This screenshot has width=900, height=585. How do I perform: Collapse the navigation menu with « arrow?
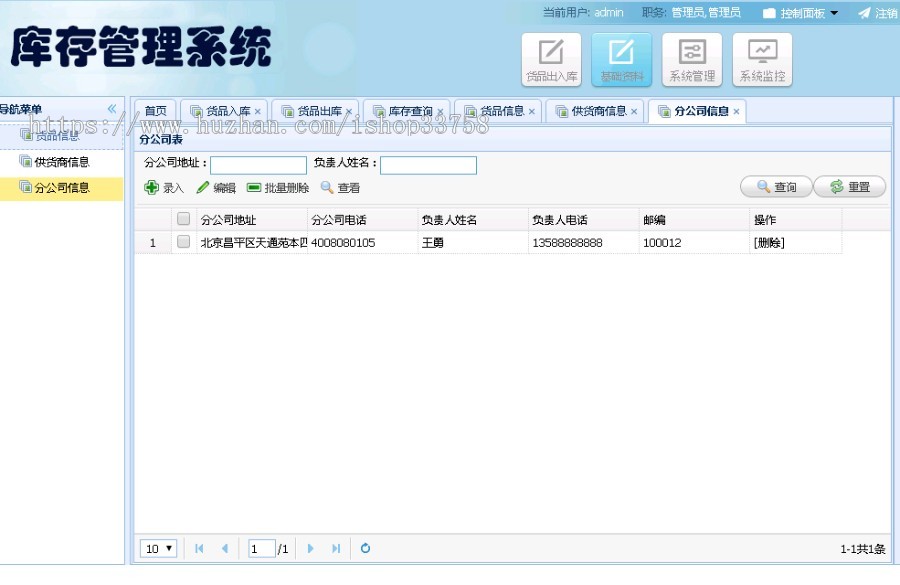[x=112, y=110]
